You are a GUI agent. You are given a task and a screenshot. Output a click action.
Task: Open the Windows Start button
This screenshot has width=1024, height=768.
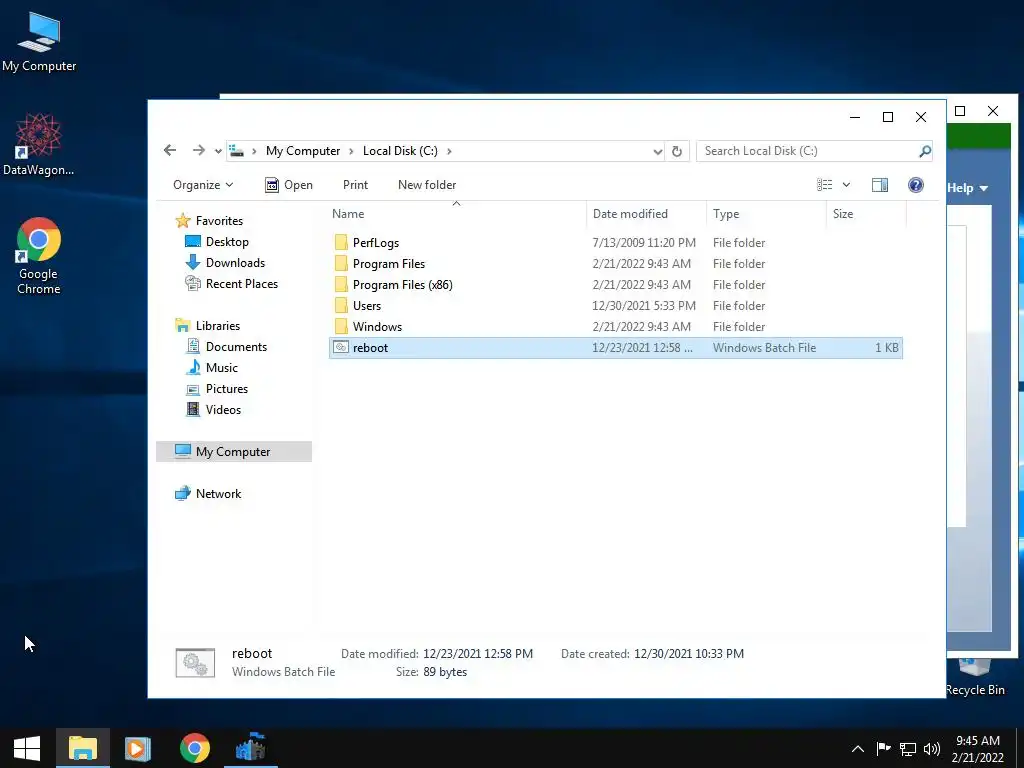click(27, 748)
